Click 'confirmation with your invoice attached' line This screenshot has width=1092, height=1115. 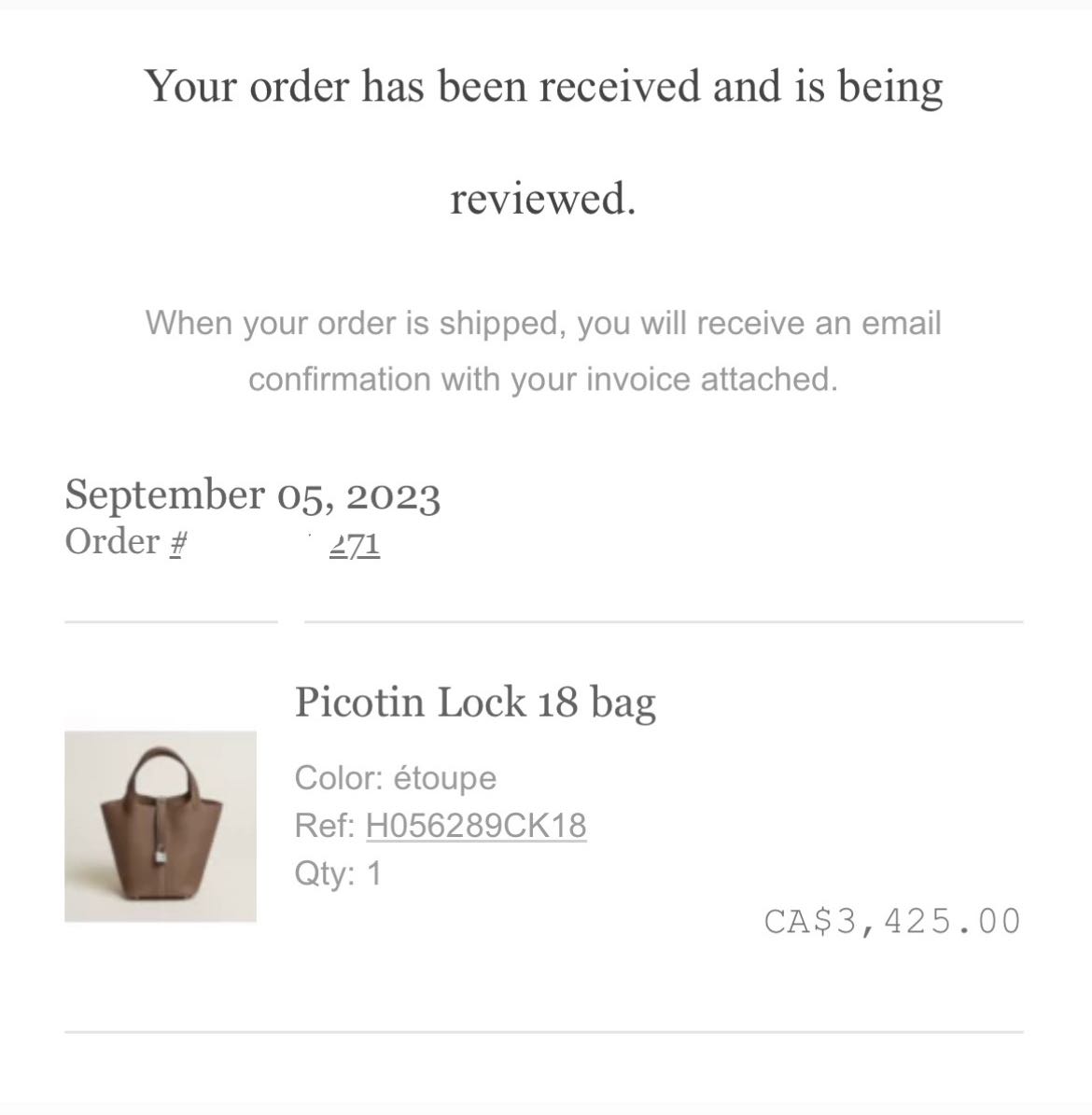coord(543,379)
